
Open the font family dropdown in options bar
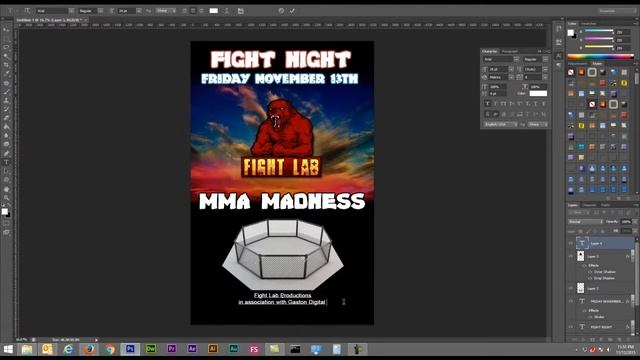(x=71, y=11)
